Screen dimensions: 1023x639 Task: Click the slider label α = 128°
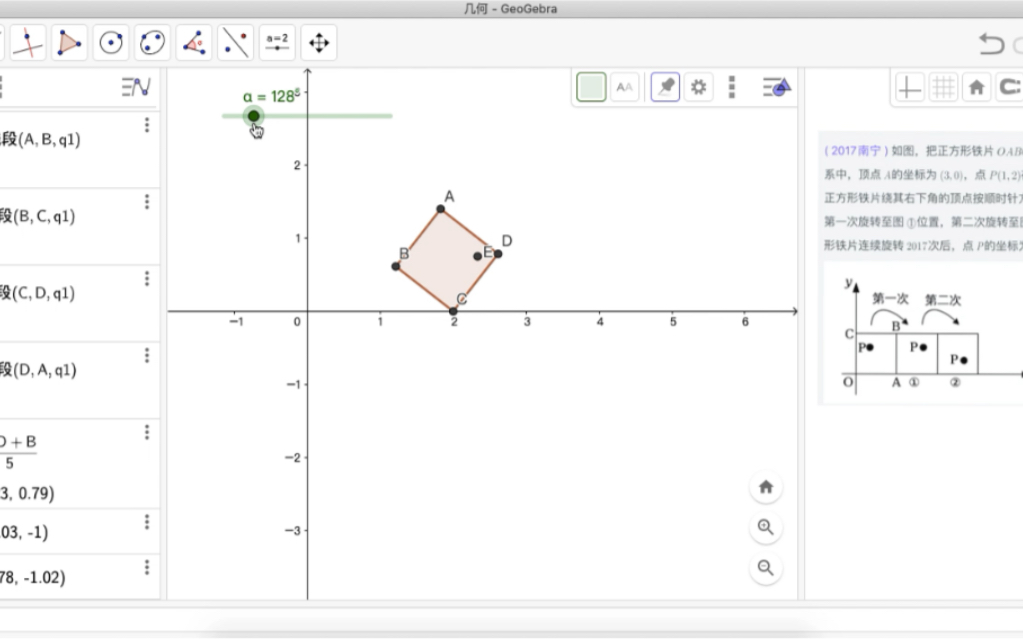[x=271, y=96]
